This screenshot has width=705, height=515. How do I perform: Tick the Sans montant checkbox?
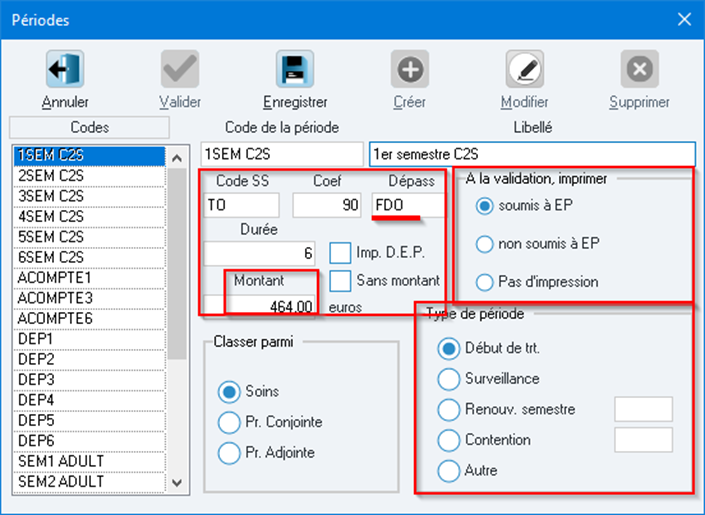pyautogui.click(x=340, y=281)
